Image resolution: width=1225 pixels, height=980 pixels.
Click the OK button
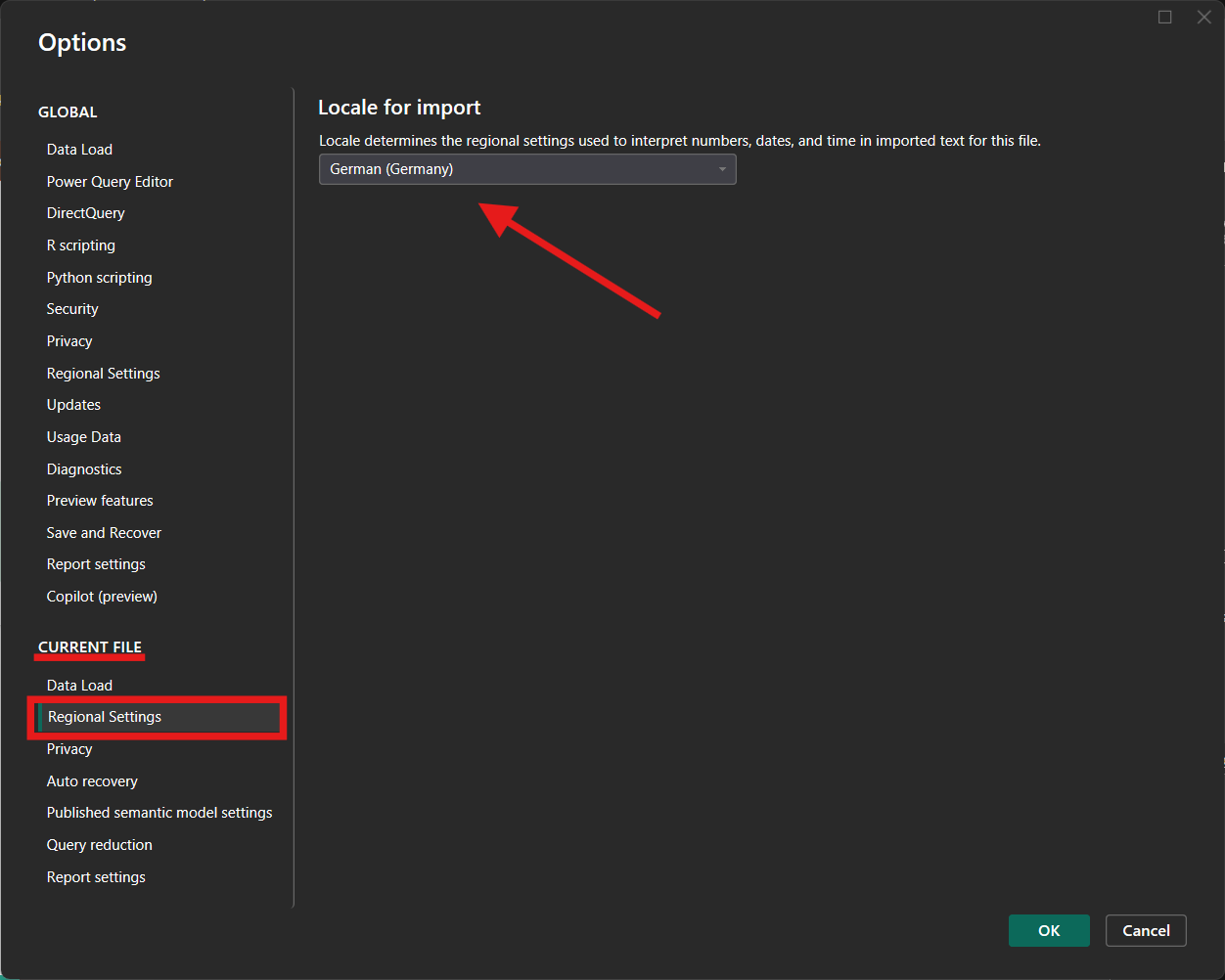1048,930
